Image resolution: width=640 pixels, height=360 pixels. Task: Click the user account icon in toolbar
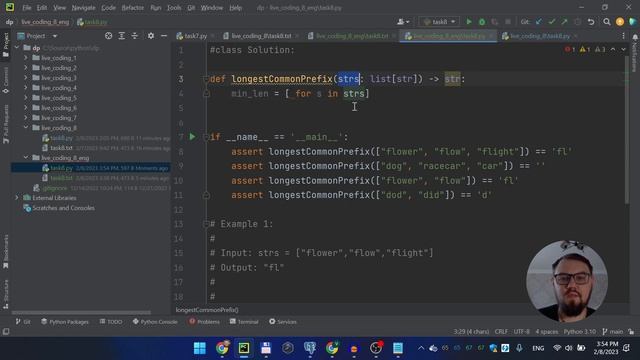pos(403,22)
